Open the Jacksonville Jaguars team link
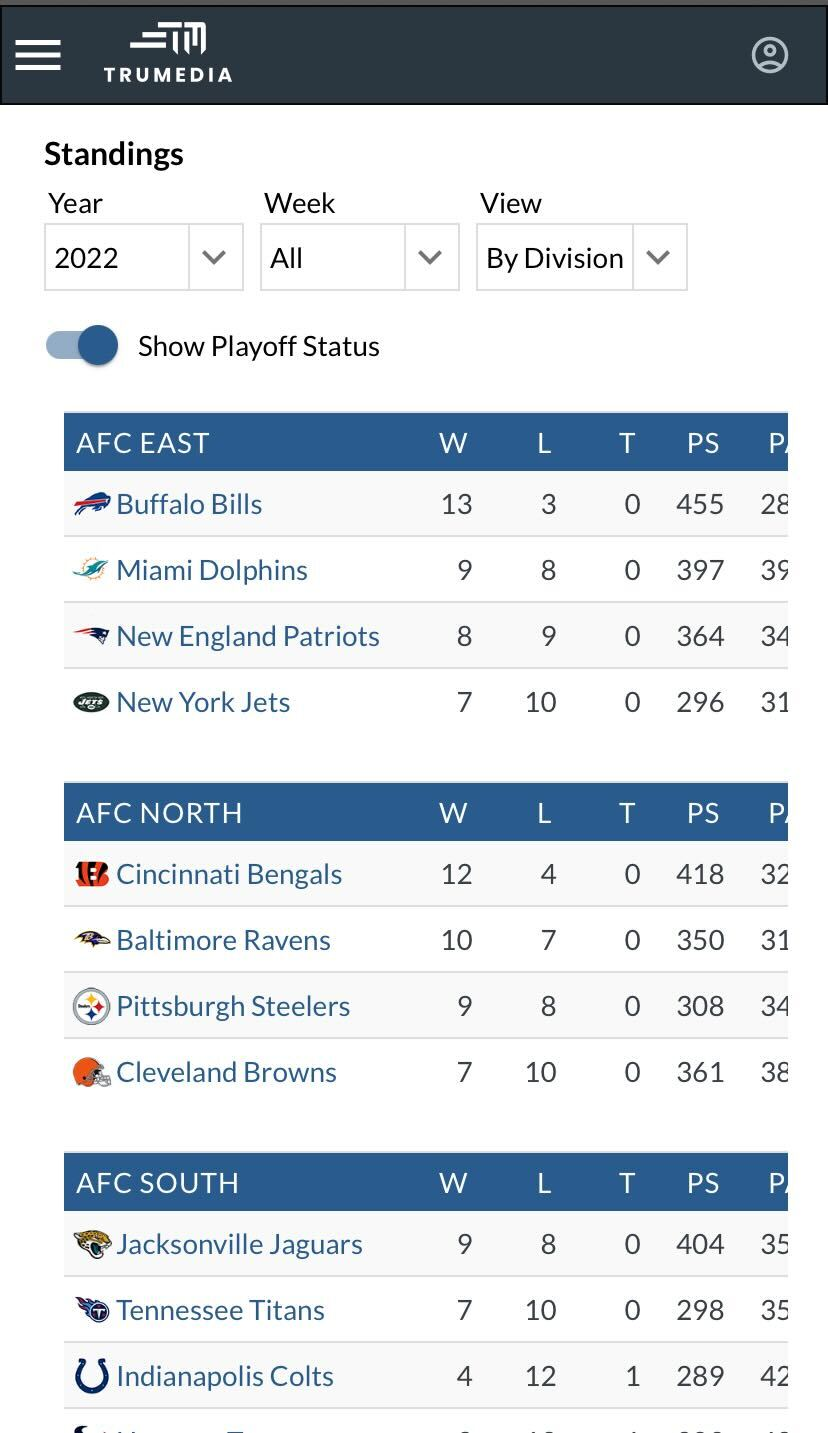Screen dimensions: 828x1433 (x=239, y=1244)
